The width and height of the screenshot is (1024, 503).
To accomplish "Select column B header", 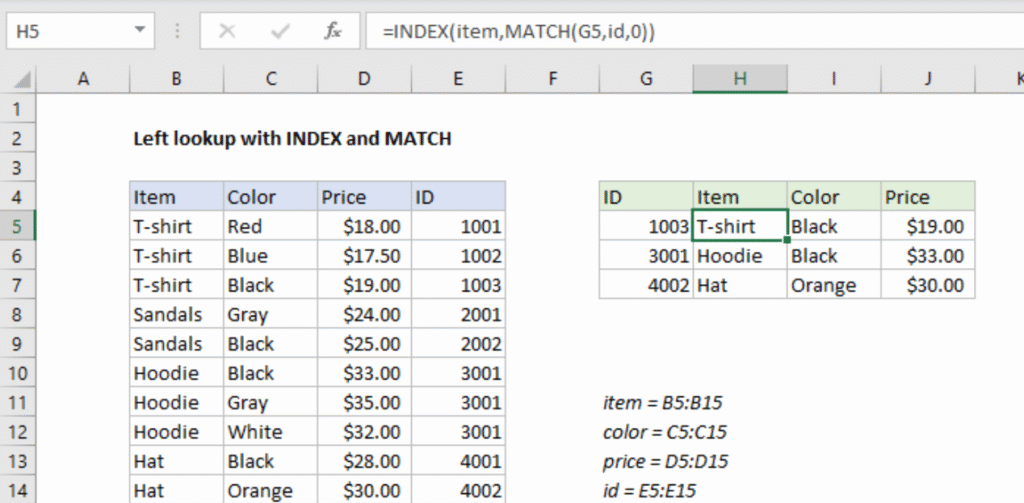I will [176, 79].
